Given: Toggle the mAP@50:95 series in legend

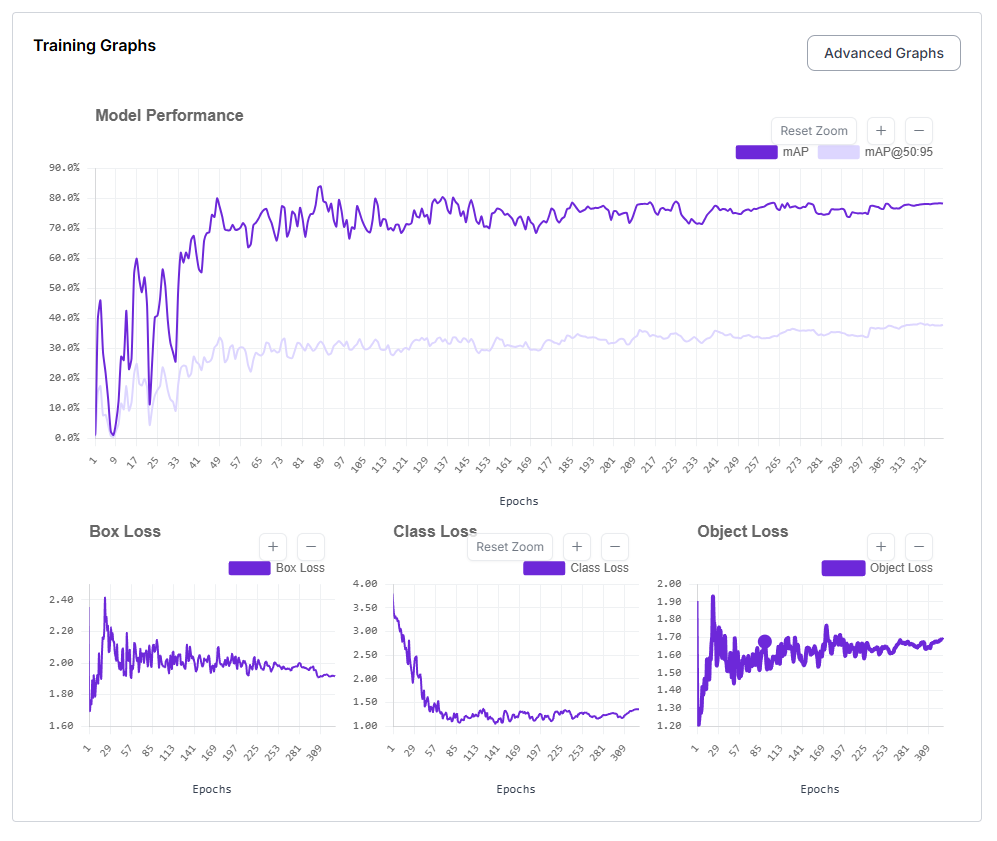Looking at the screenshot, I should pos(838,153).
